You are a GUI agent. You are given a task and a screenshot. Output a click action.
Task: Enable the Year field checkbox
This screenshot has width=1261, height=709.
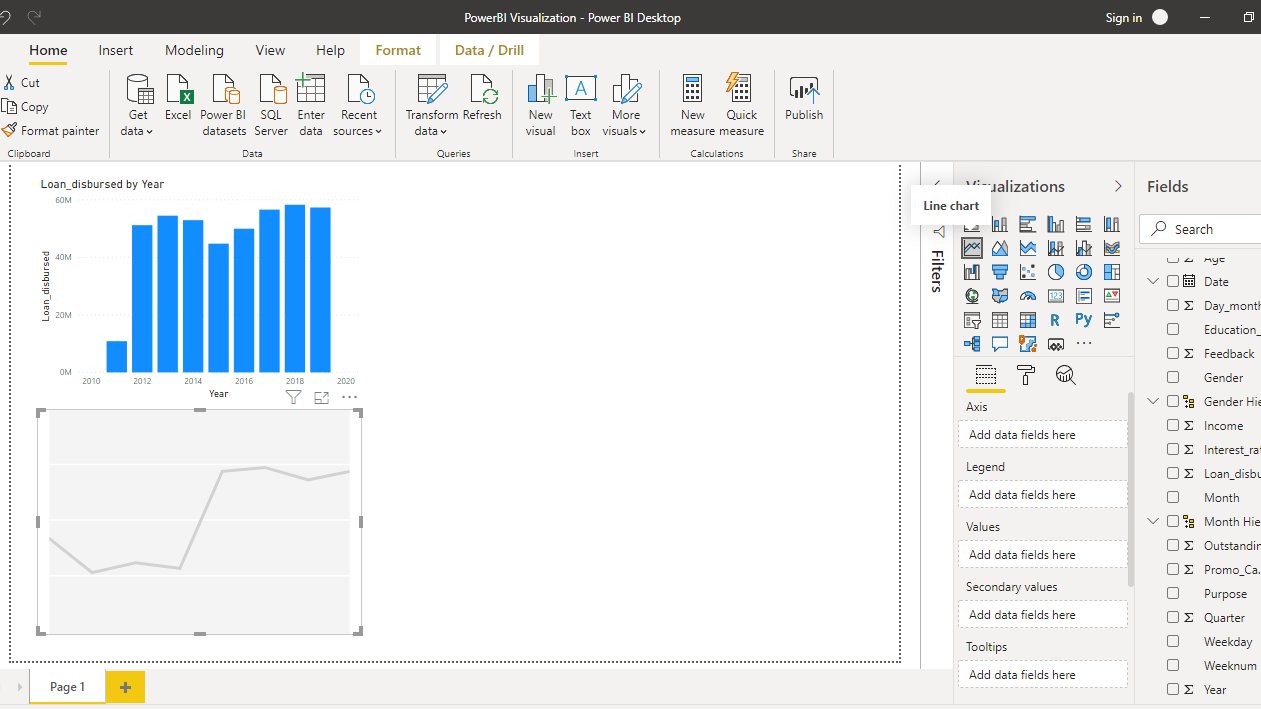click(x=1173, y=690)
